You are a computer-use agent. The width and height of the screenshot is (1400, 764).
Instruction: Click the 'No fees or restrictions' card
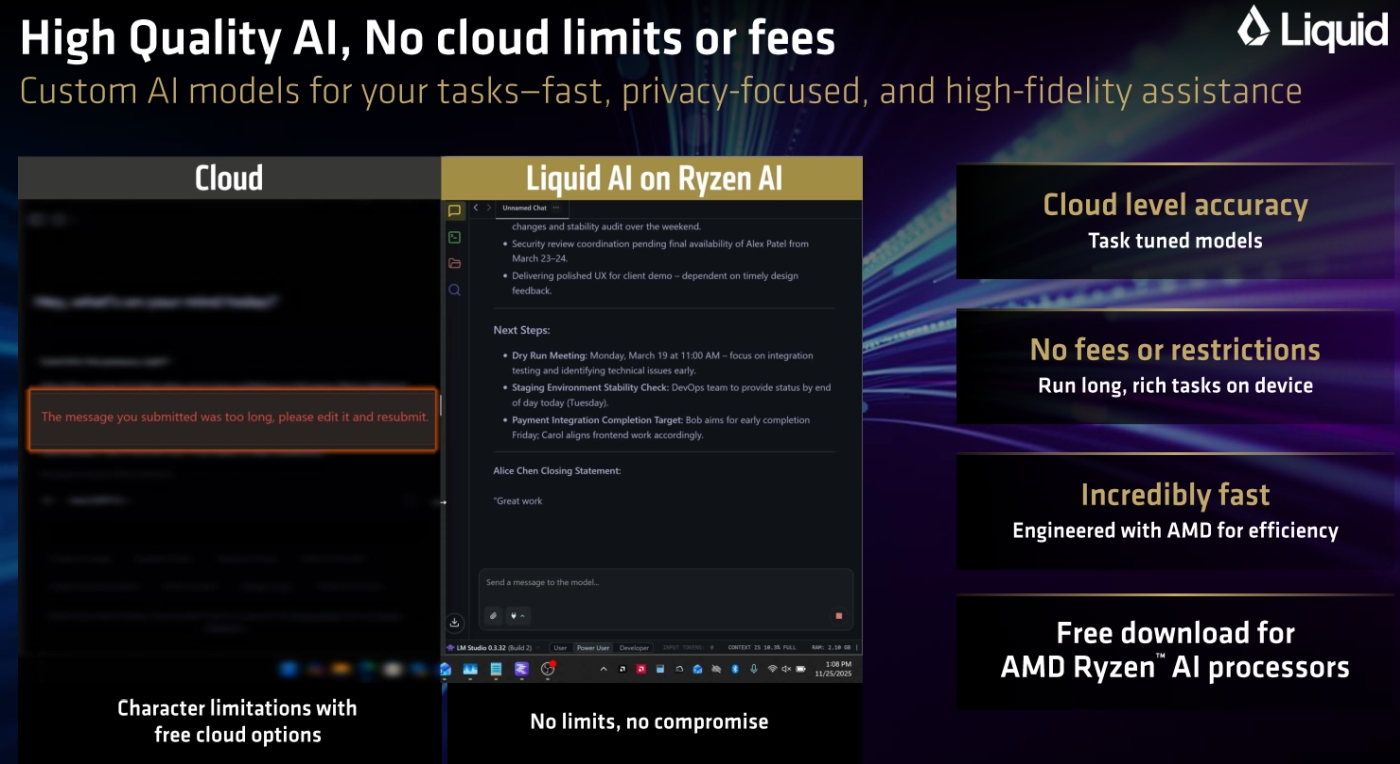click(x=1175, y=366)
